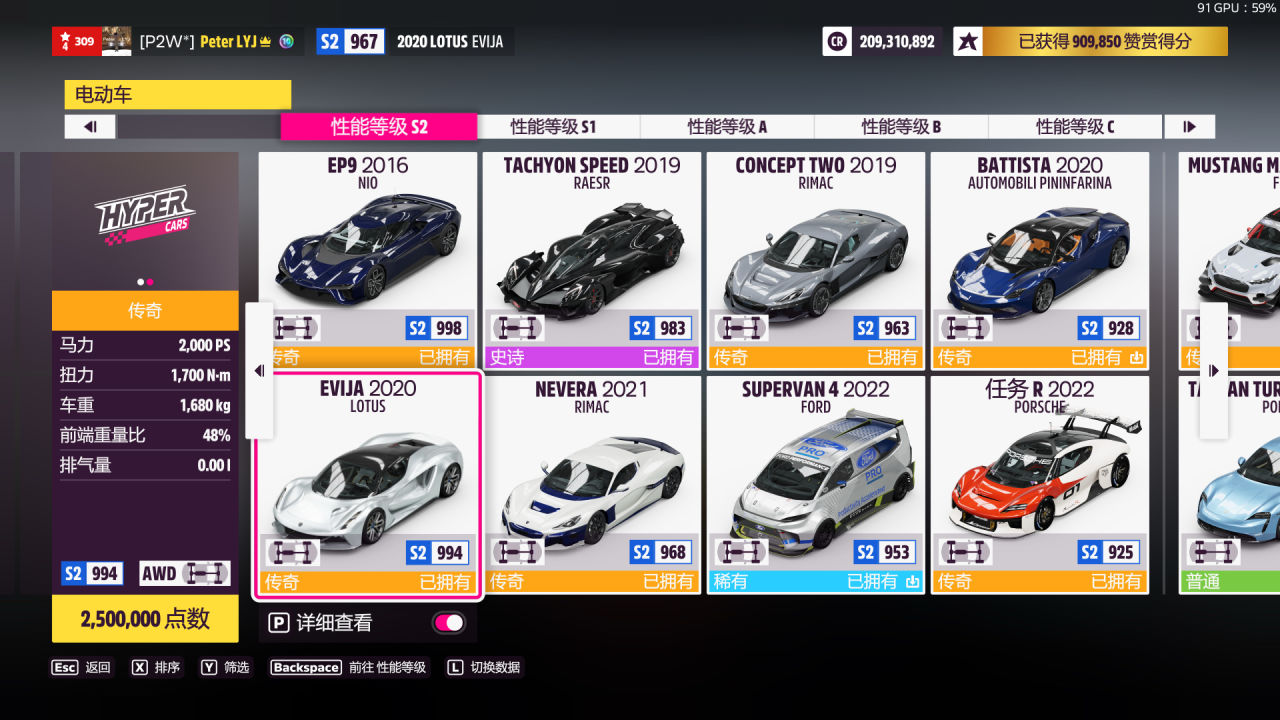This screenshot has height=720, width=1280.
Task: Show next cars with right arrow
Action: click(1214, 371)
